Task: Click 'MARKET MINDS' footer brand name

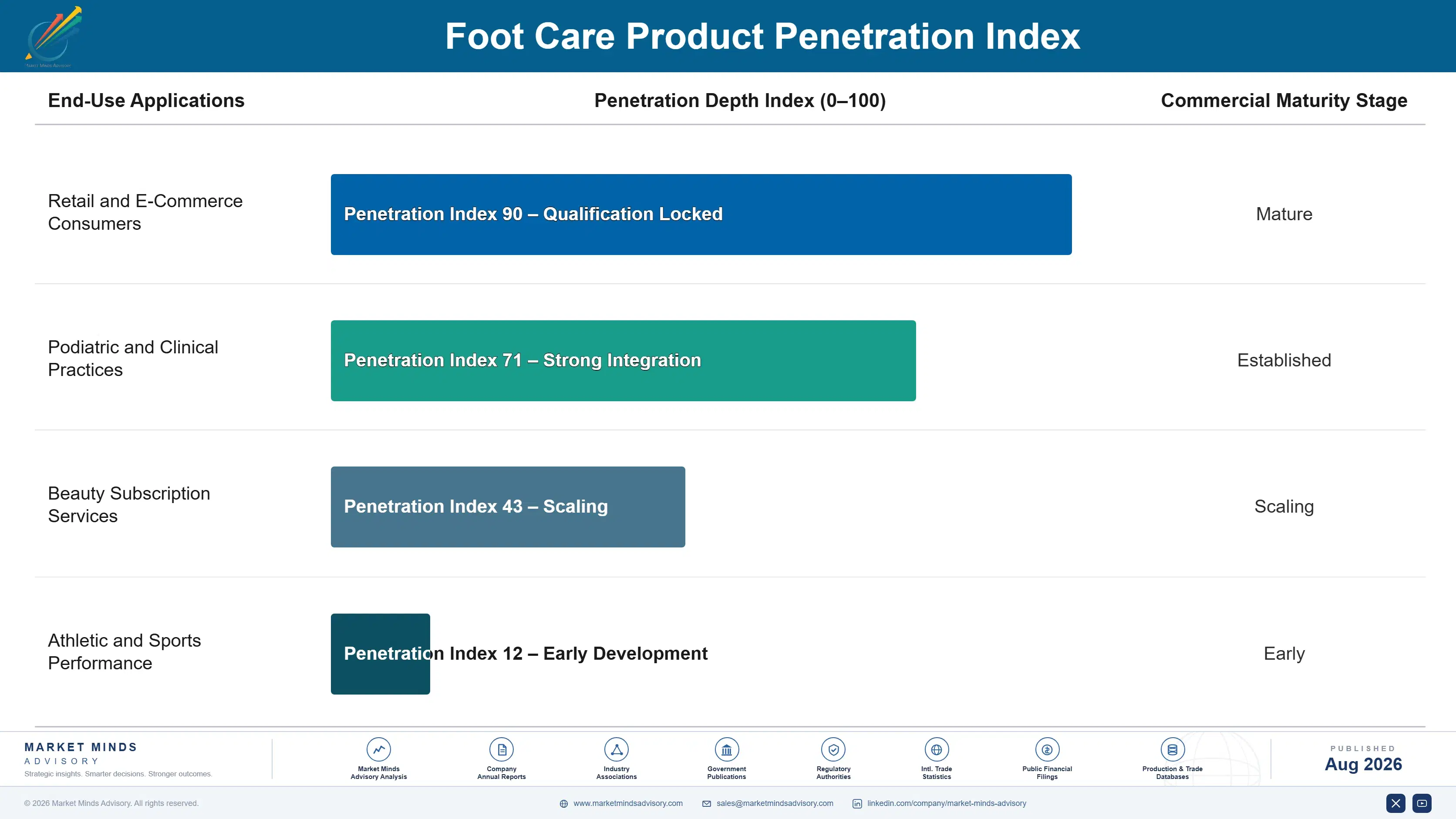Action: tap(81, 747)
